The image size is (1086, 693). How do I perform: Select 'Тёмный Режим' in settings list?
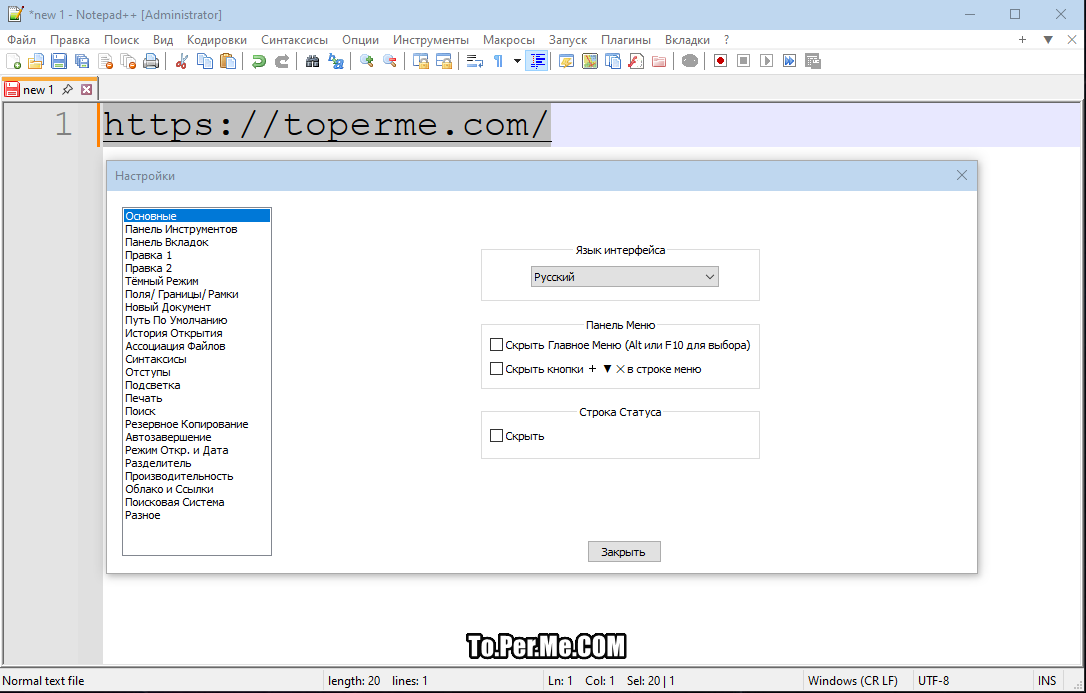pos(161,282)
